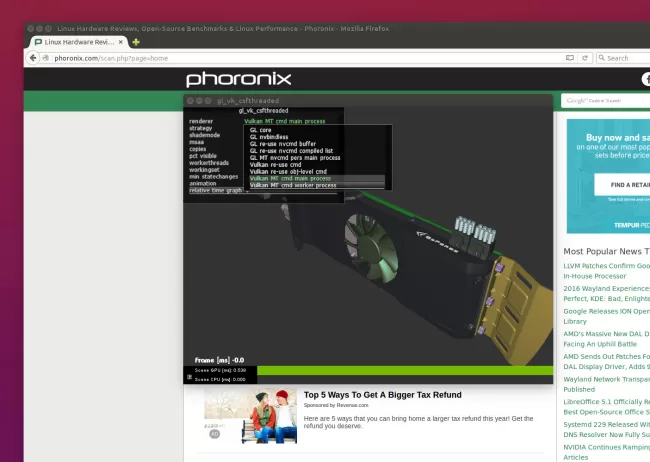Select Vulkan re-use obj-level cmd renderer

289,171
